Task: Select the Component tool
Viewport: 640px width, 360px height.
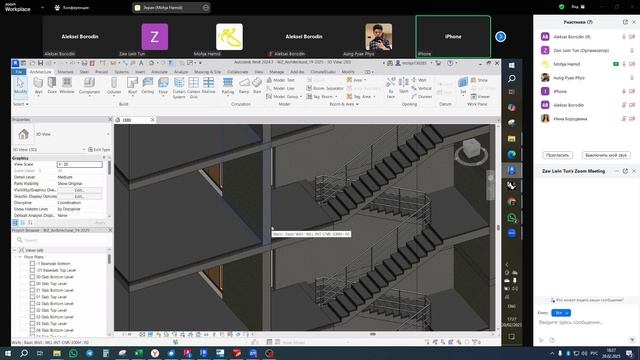Action: click(89, 86)
